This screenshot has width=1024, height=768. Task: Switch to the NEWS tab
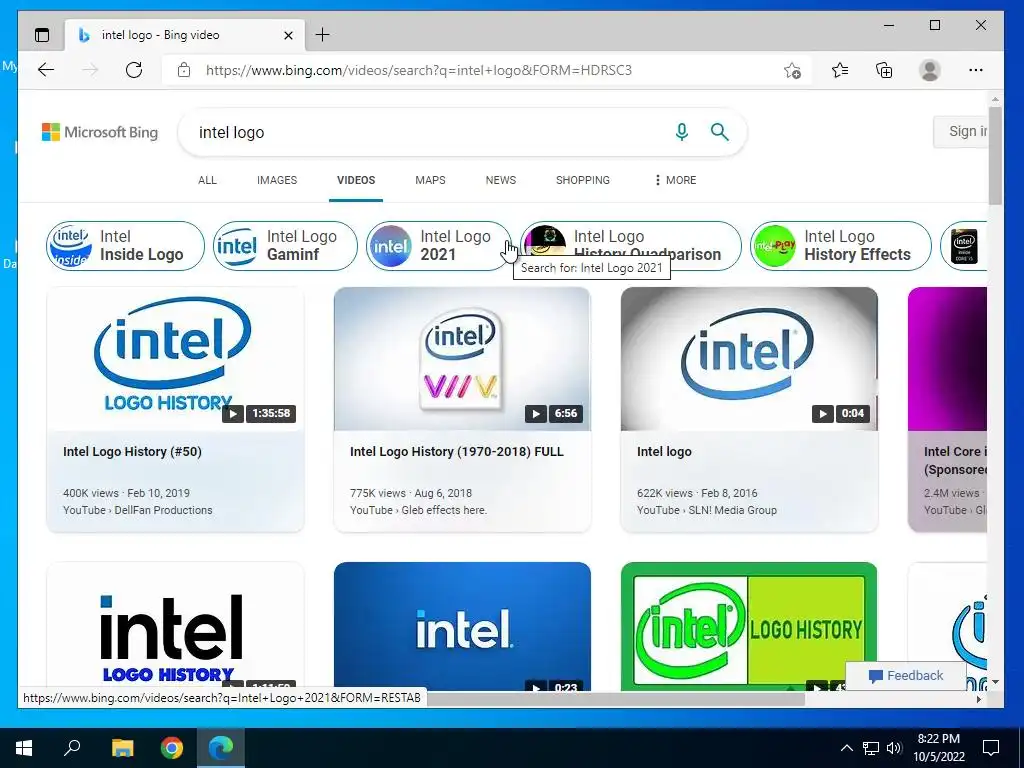coord(501,180)
